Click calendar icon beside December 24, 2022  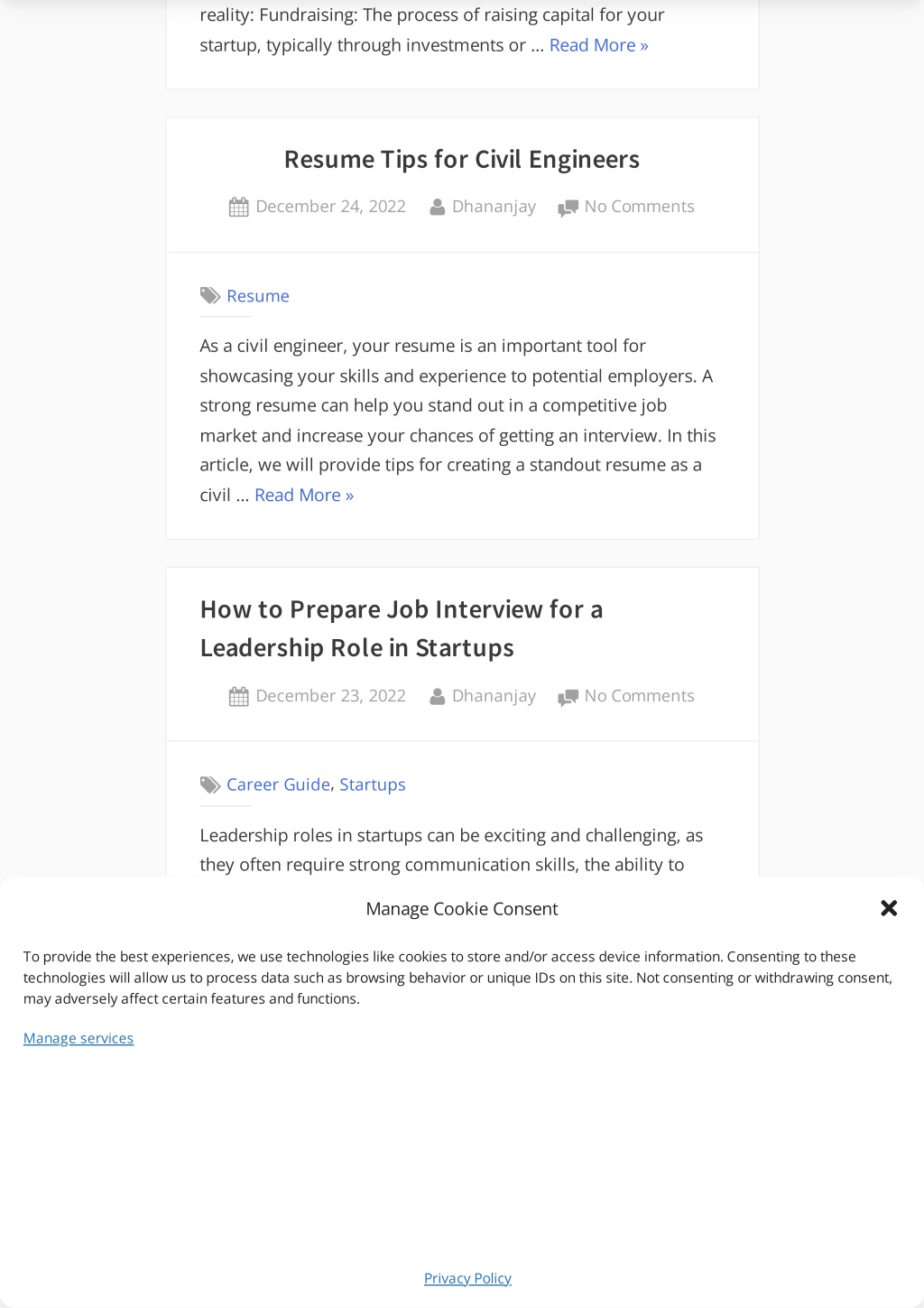[x=238, y=208]
